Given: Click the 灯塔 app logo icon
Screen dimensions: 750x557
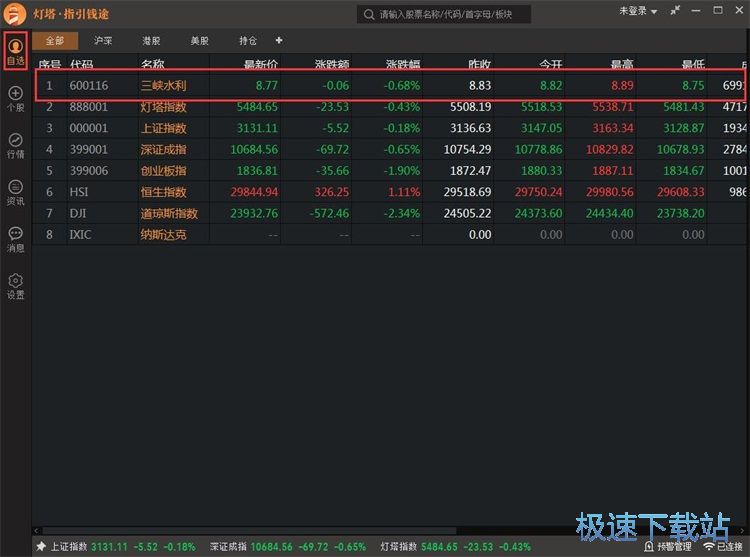Looking at the screenshot, I should click(x=15, y=13).
